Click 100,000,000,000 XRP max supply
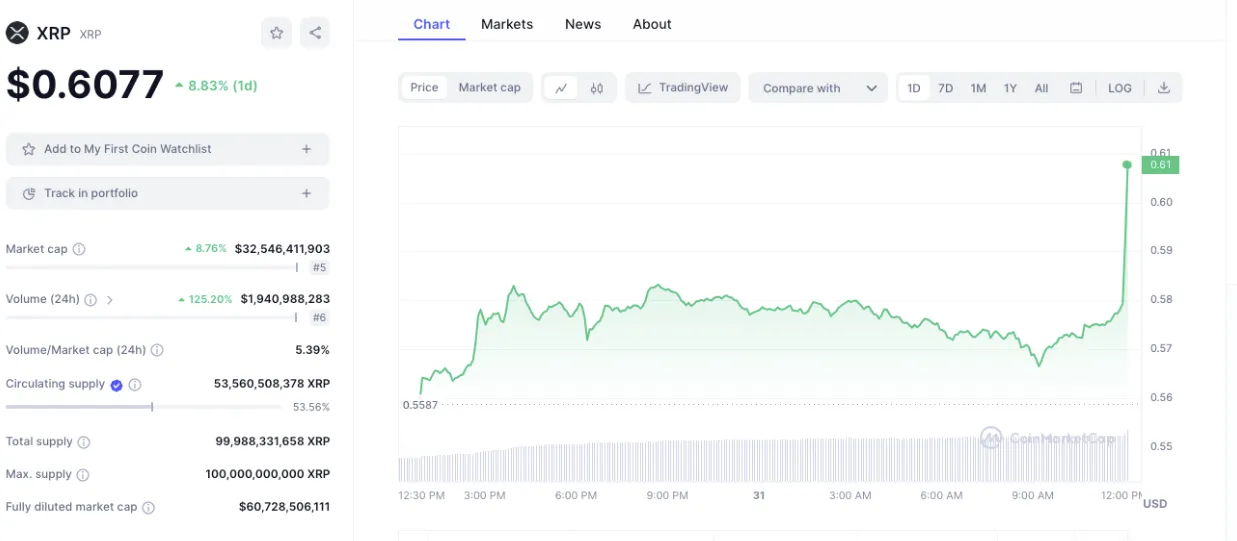 tap(268, 474)
